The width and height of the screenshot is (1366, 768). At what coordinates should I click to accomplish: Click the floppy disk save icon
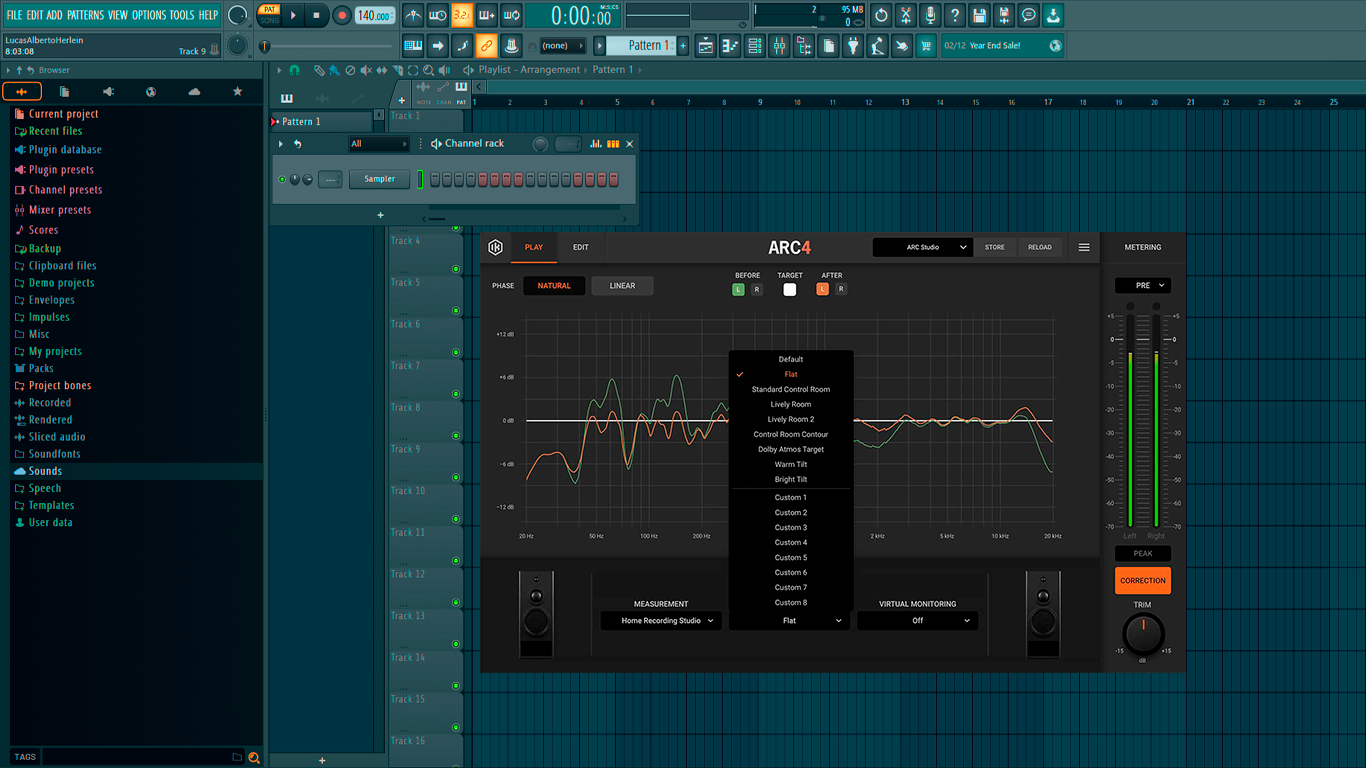[980, 15]
